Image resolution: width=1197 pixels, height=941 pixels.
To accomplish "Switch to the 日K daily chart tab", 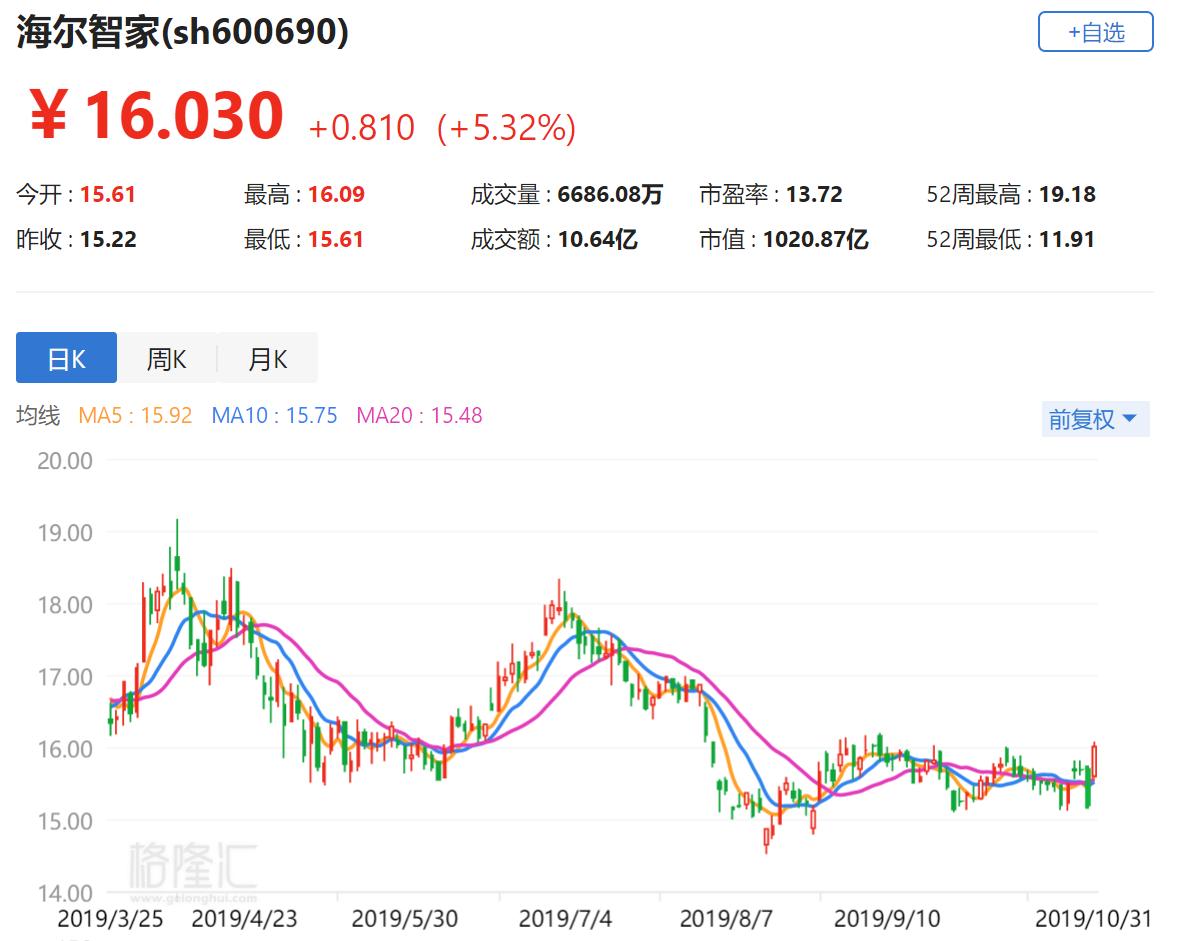I will tap(66, 357).
